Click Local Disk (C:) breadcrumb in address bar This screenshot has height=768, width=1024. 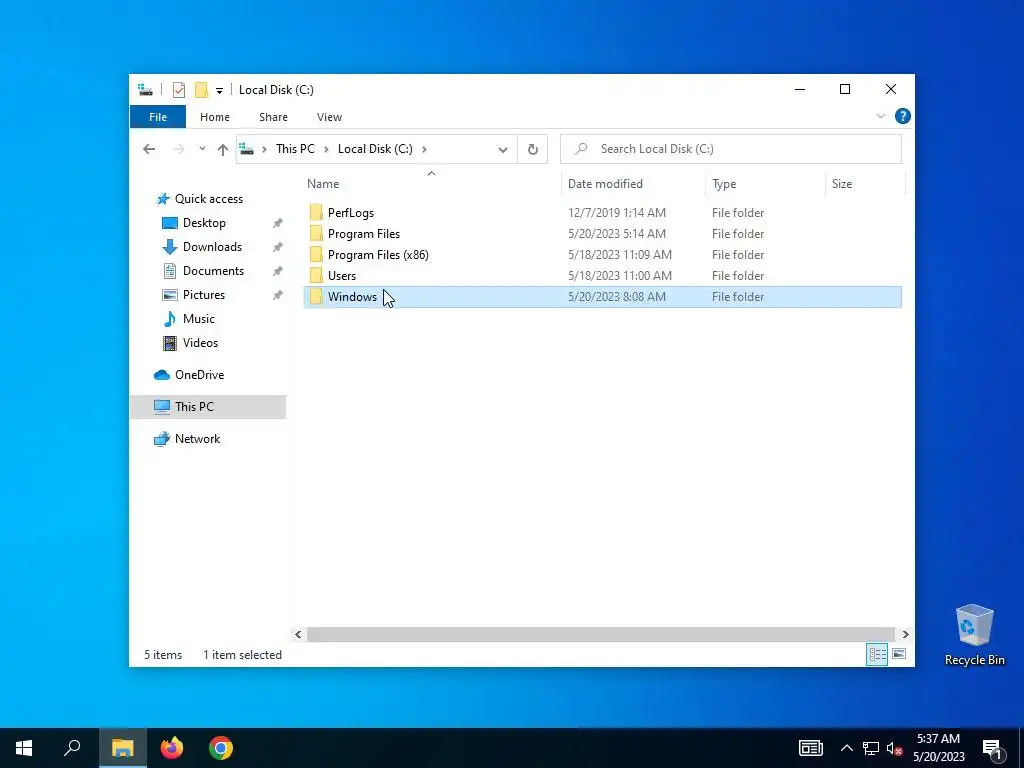coord(375,149)
